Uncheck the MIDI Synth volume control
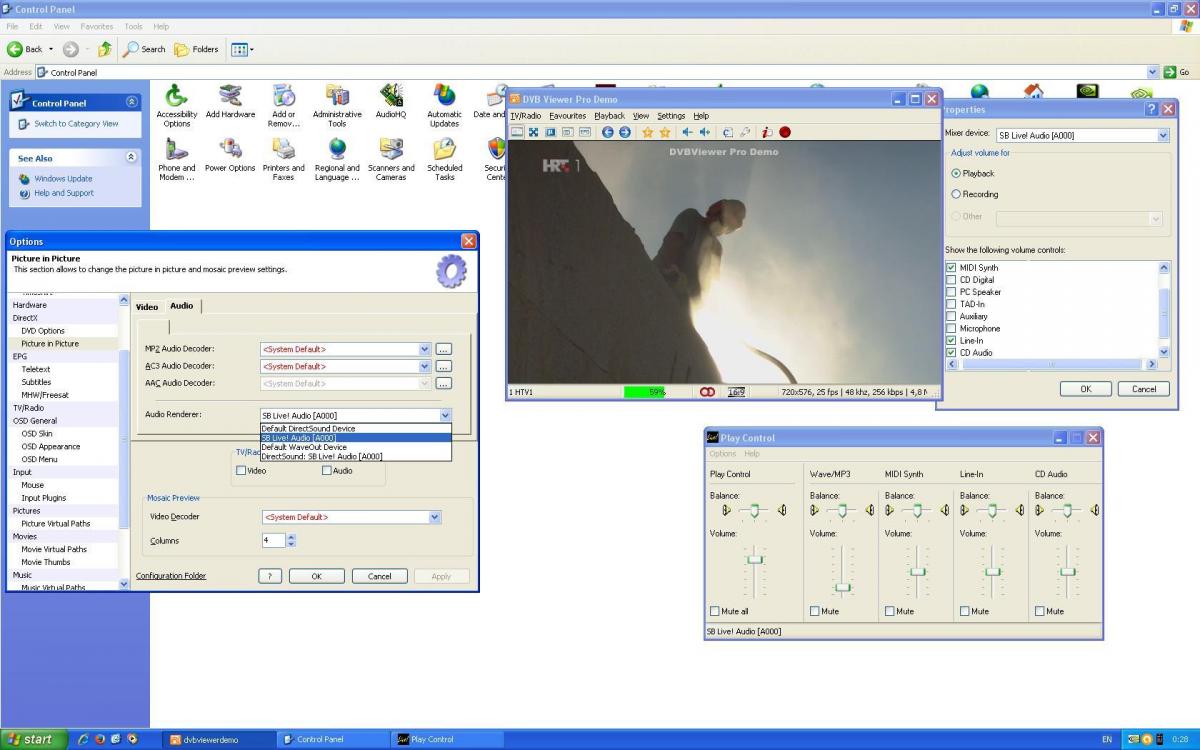This screenshot has height=750, width=1200. [x=951, y=268]
